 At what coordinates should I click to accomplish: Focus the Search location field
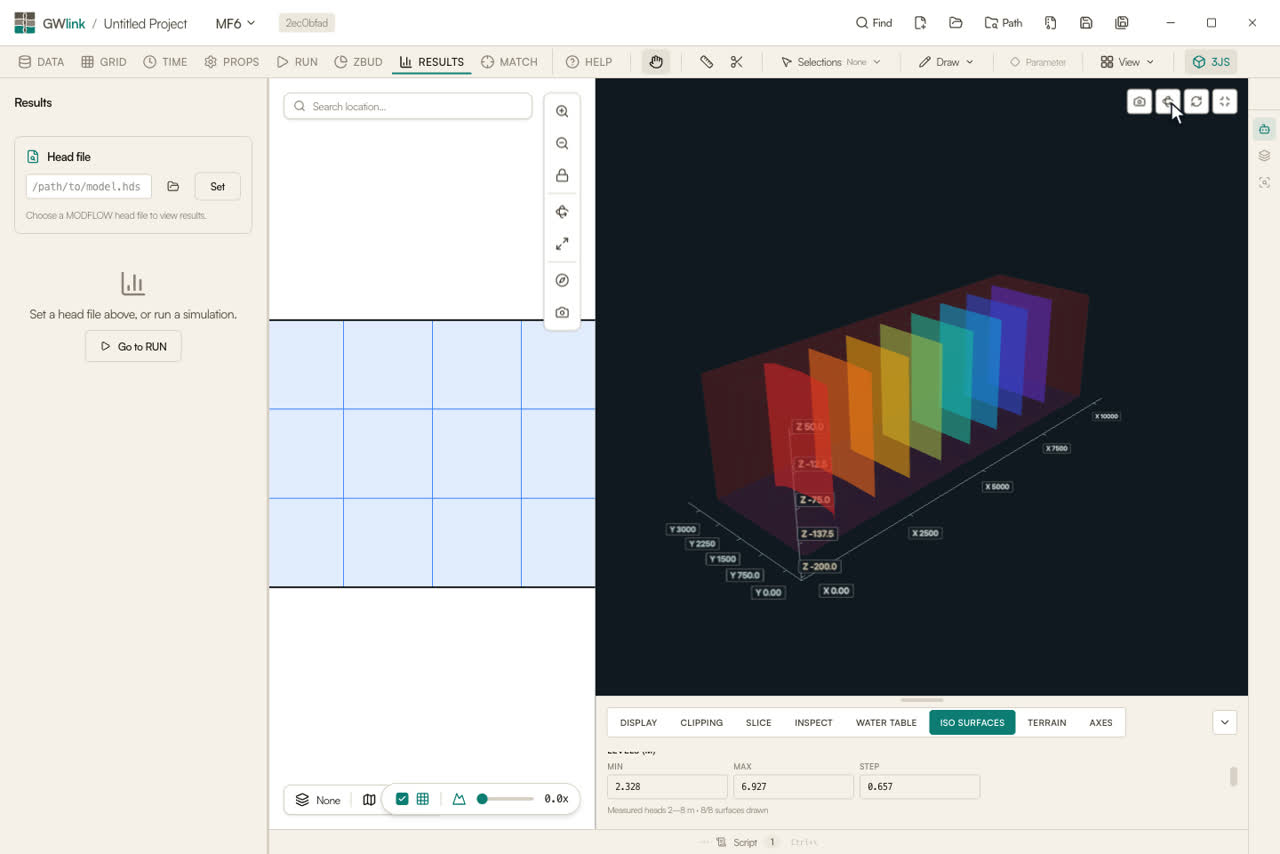[x=408, y=106]
